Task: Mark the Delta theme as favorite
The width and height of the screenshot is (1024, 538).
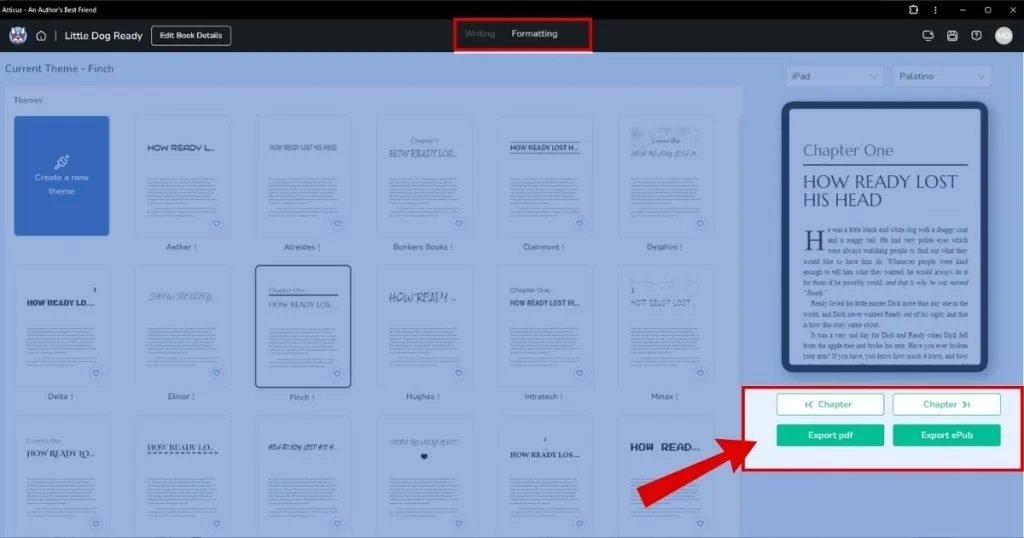Action: coord(95,373)
